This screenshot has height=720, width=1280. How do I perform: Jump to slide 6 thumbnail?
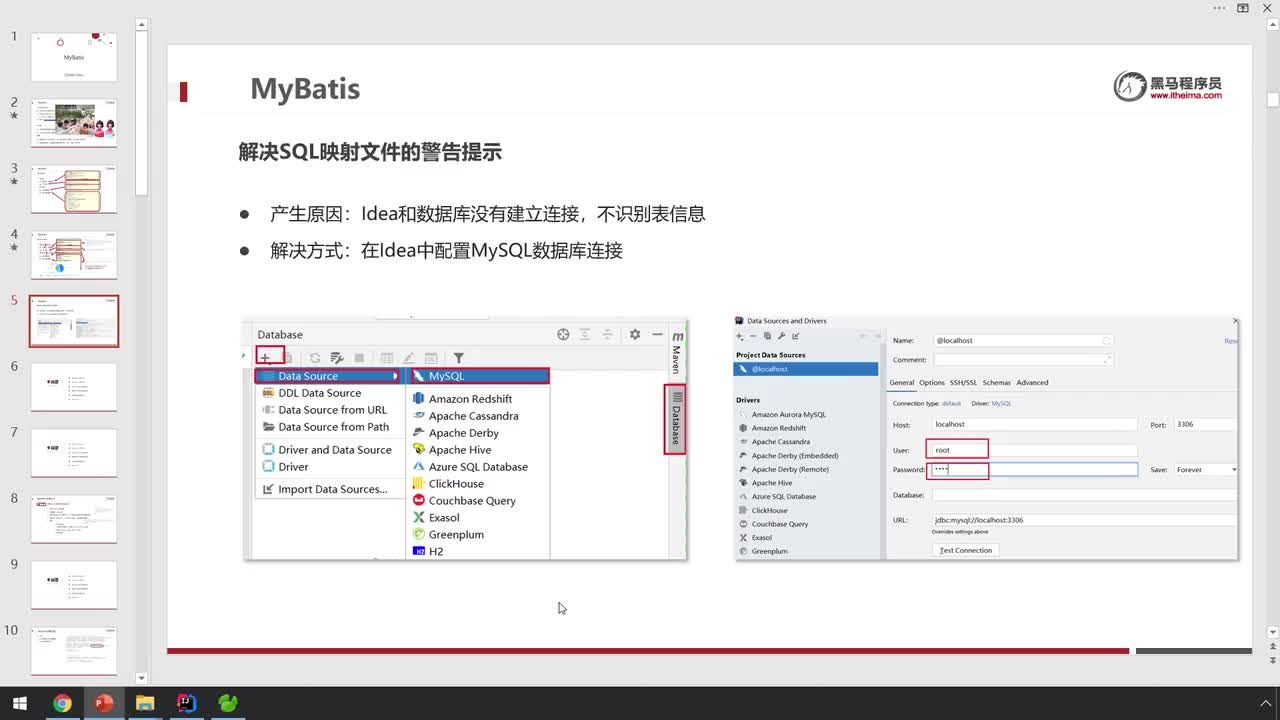click(x=74, y=387)
